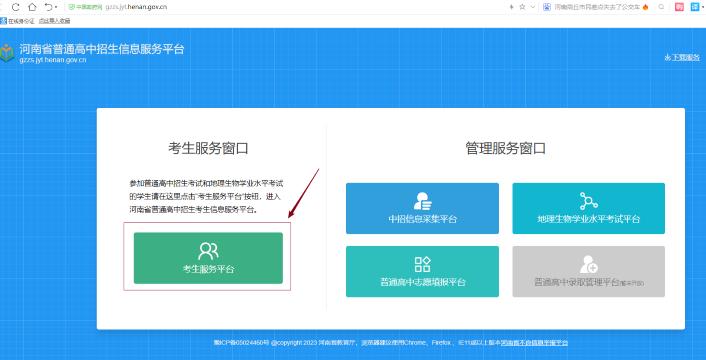Open the first bookmark bar item with blue icon

(17, 21)
